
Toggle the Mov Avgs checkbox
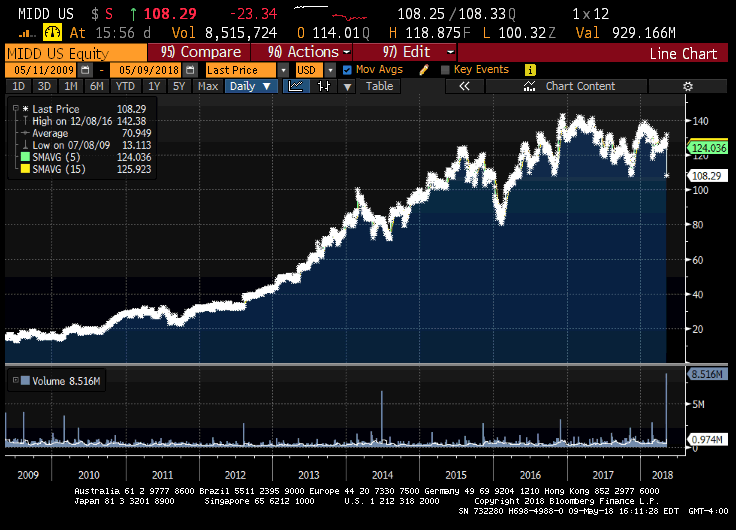pos(347,70)
